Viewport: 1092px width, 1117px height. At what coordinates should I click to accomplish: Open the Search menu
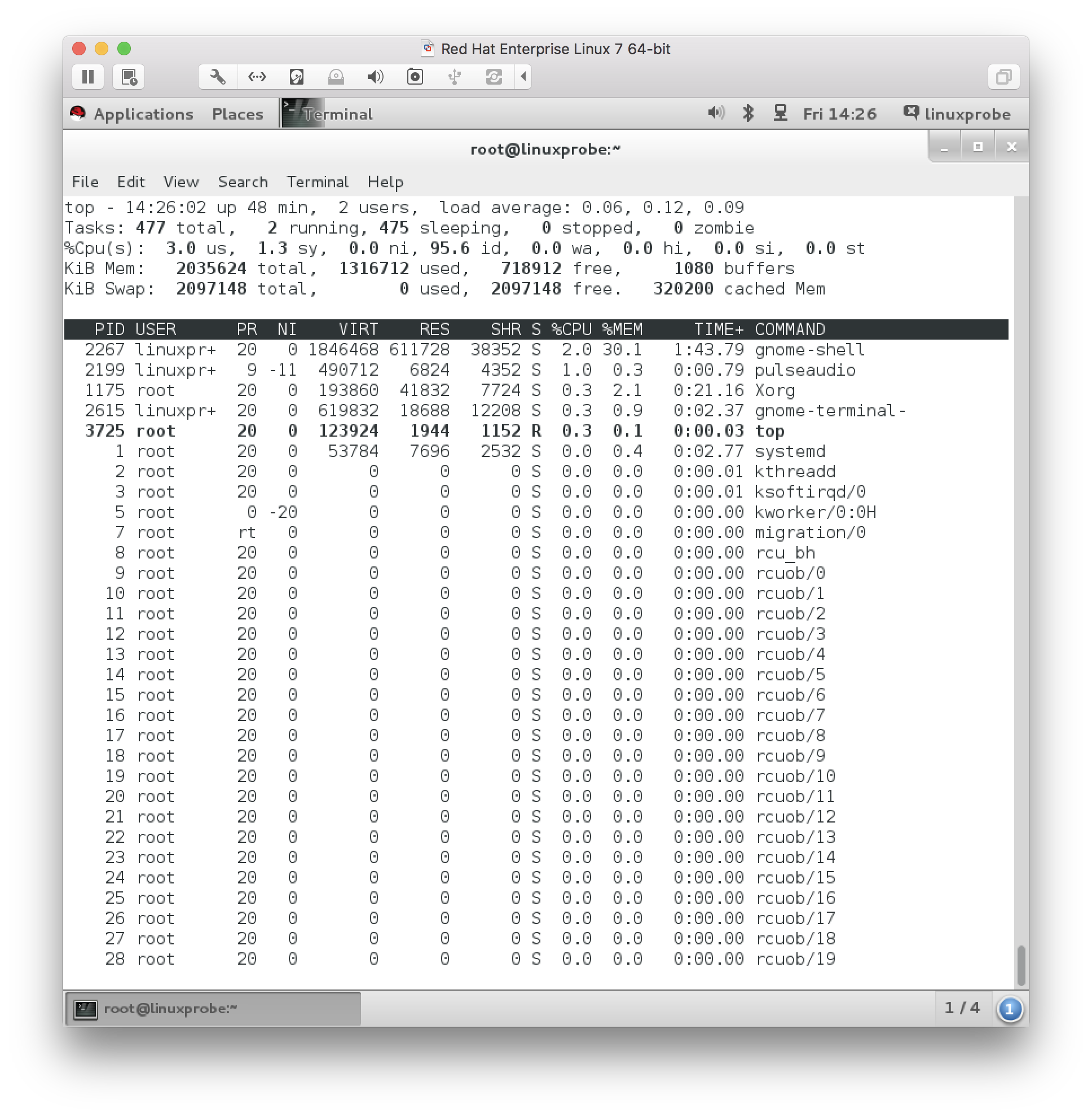tap(243, 182)
